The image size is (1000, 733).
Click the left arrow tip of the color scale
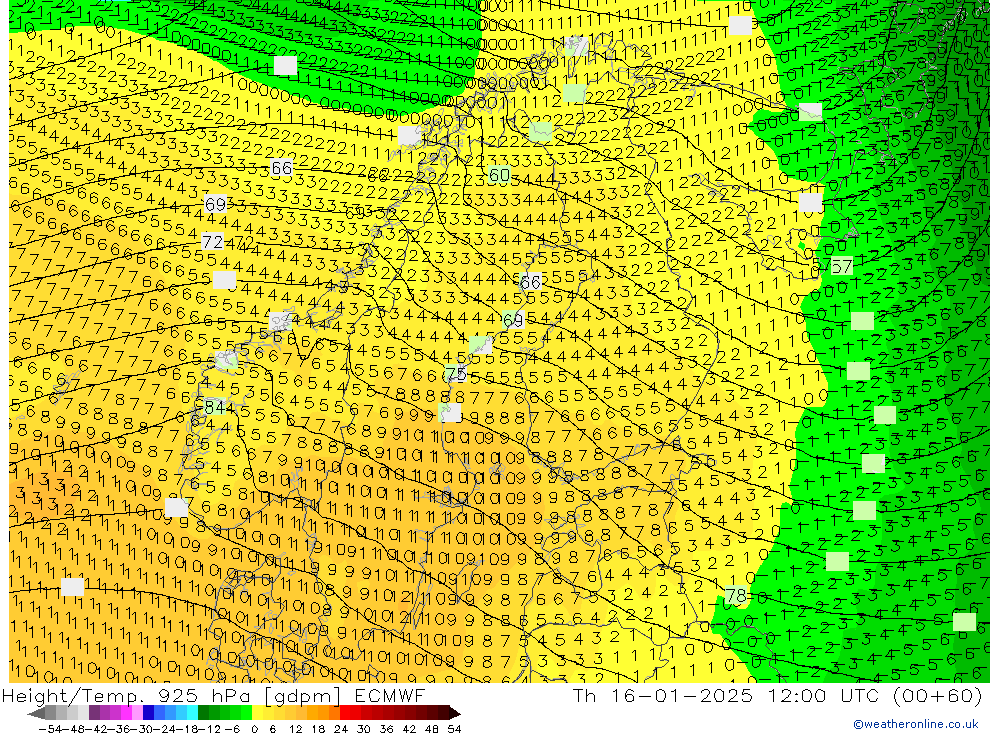[32, 713]
